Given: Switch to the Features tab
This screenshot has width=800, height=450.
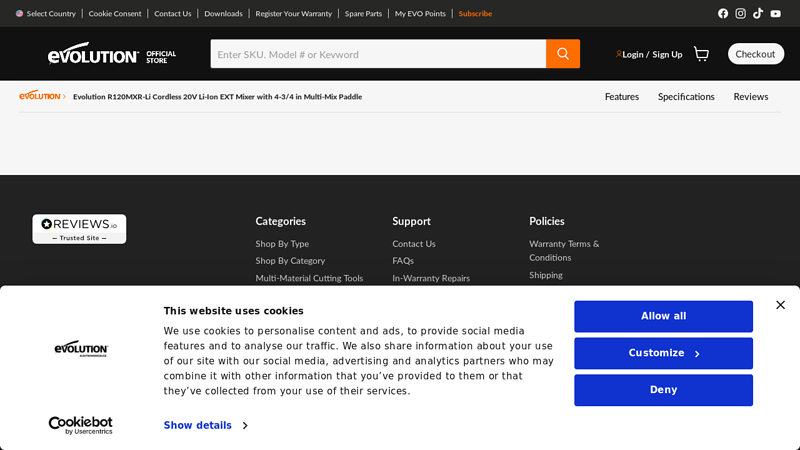Looking at the screenshot, I should 621,97.
